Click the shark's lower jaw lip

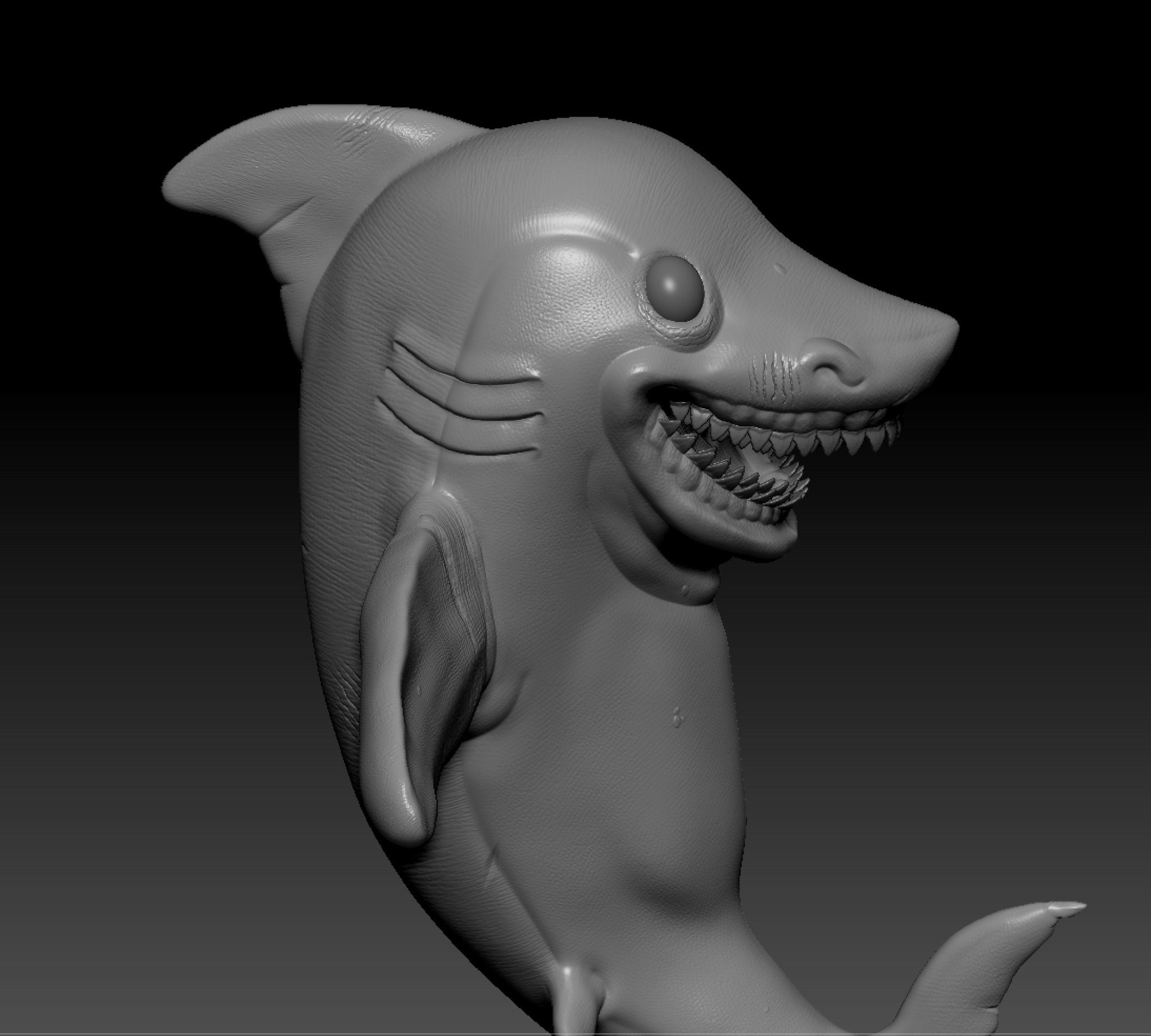click(735, 535)
